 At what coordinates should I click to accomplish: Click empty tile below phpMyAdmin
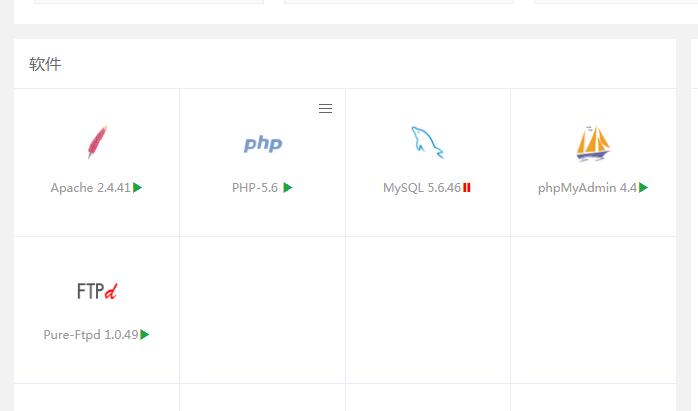point(593,310)
